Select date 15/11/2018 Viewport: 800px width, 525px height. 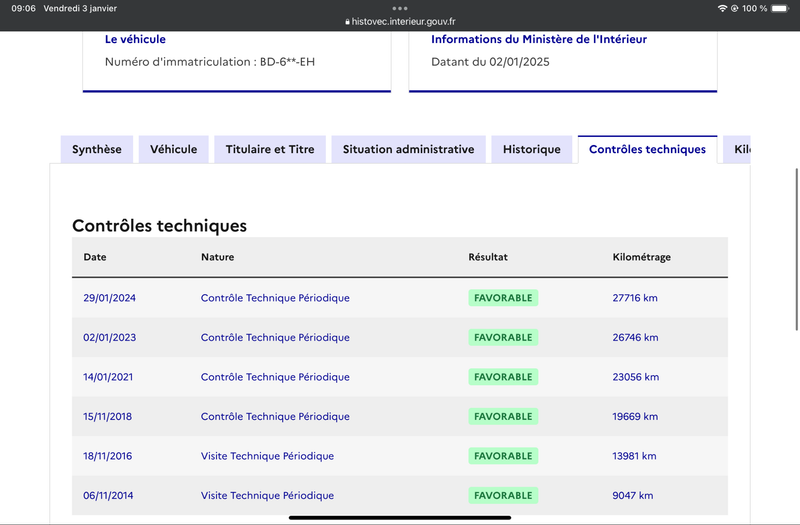107,416
